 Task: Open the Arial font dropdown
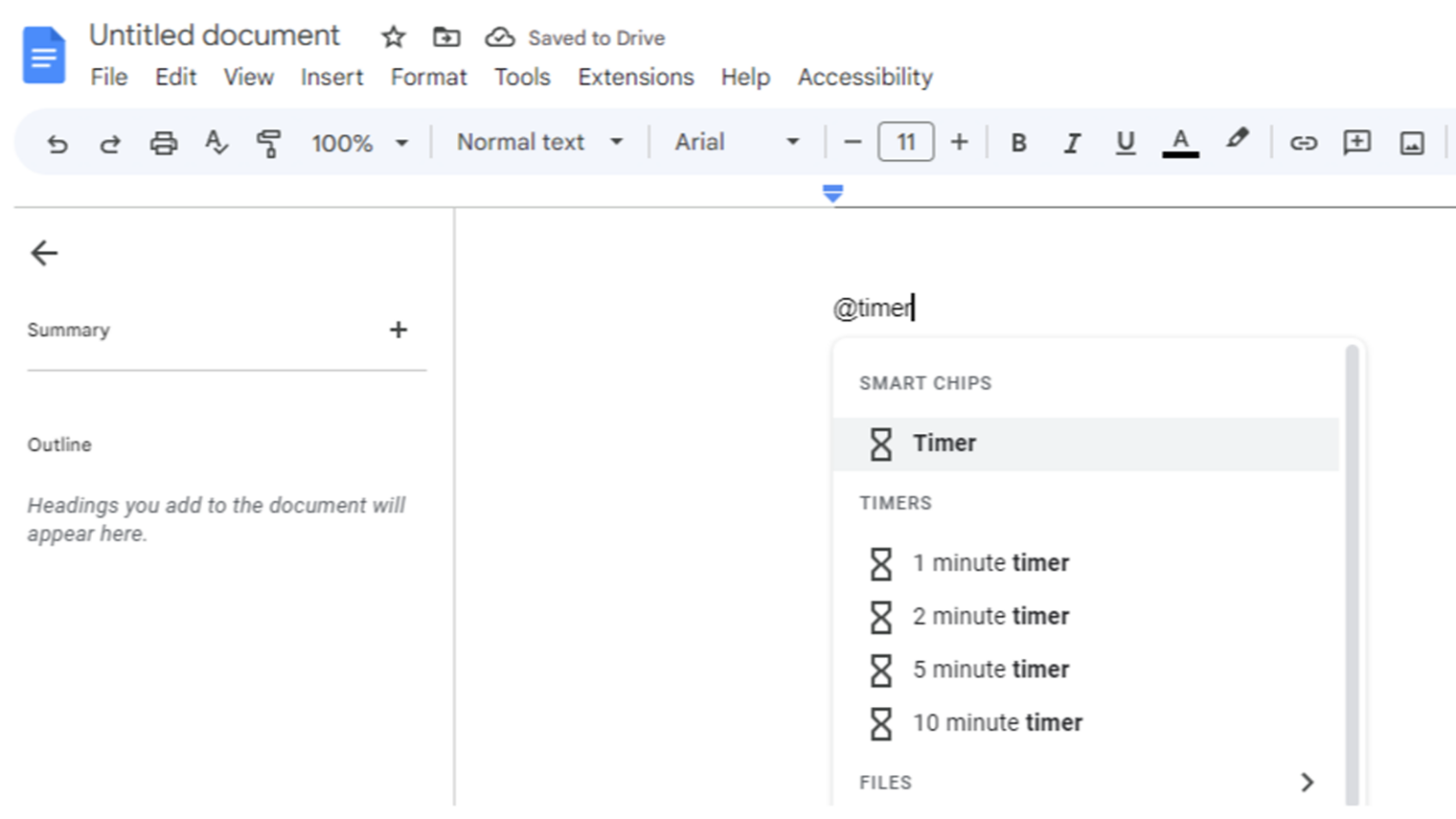pyautogui.click(x=736, y=142)
